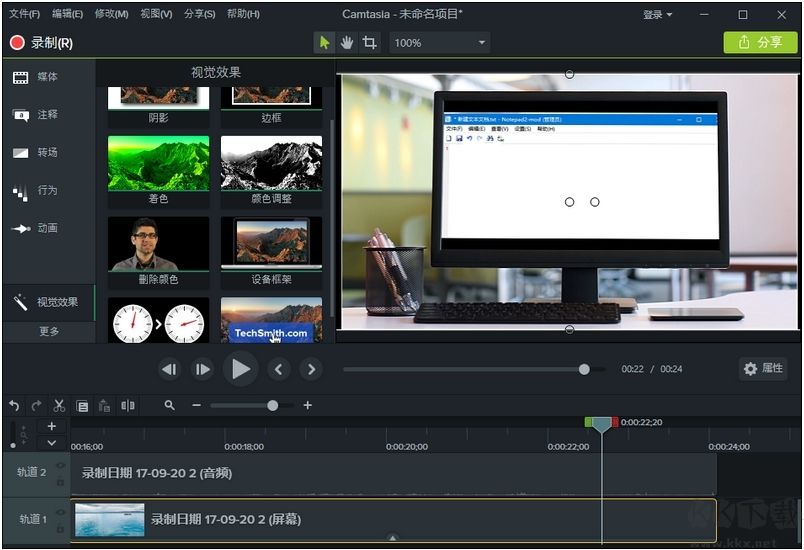Click the split clip icon
The width and height of the screenshot is (804, 550).
click(128, 406)
